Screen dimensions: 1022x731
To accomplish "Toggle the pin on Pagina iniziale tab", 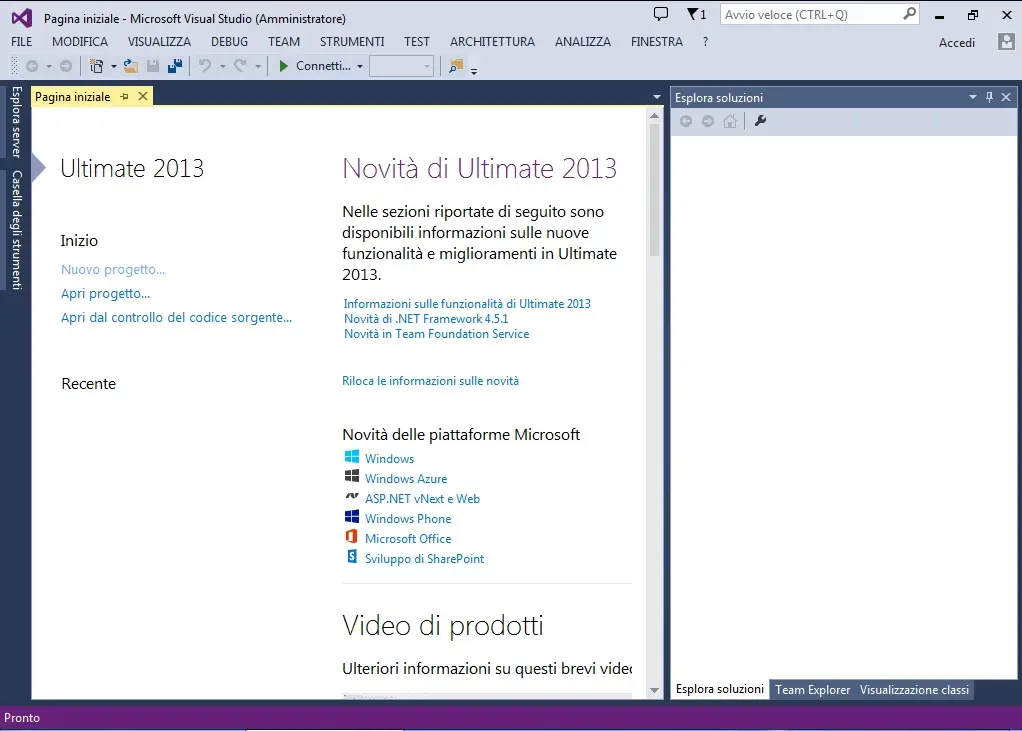I will [x=124, y=96].
